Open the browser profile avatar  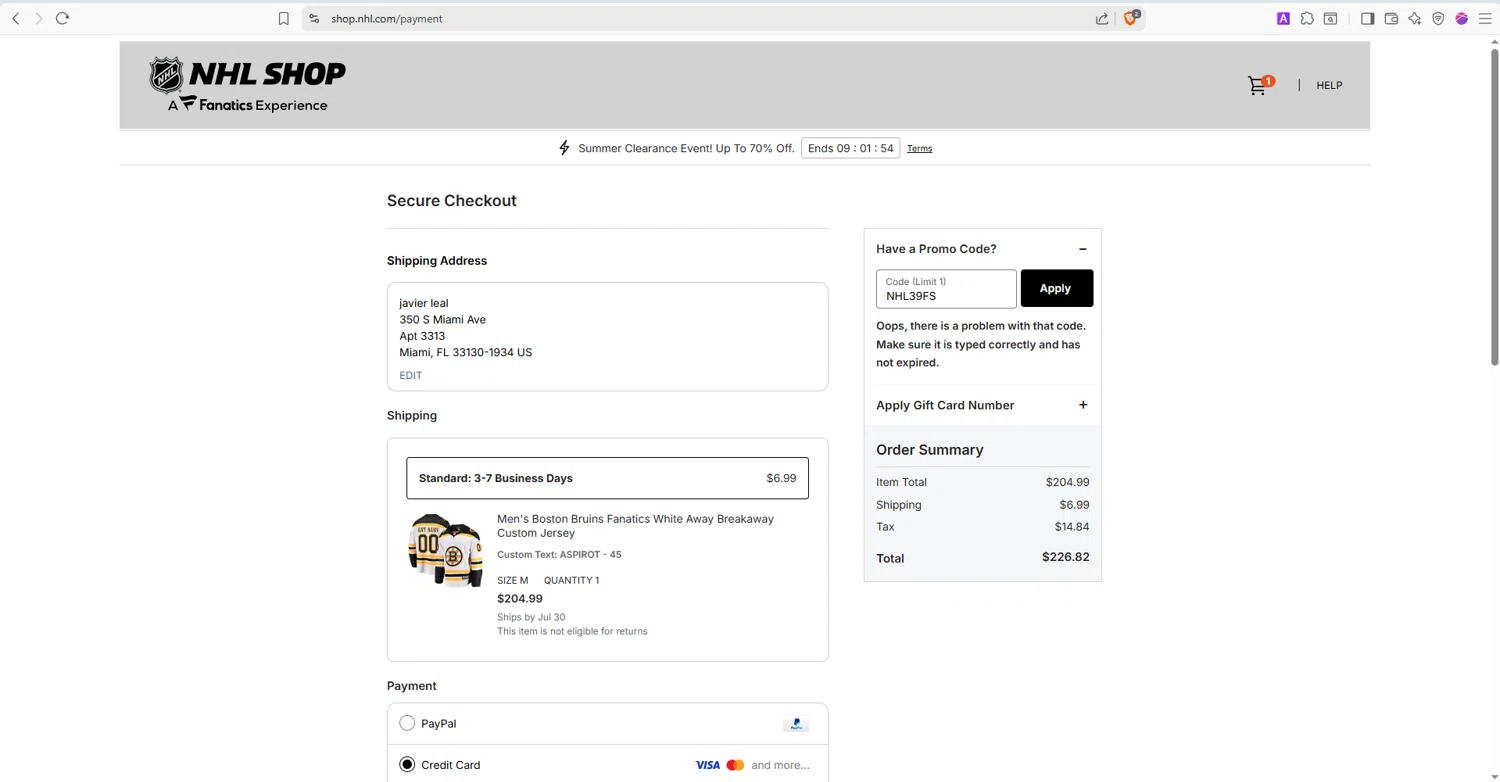coord(1461,18)
